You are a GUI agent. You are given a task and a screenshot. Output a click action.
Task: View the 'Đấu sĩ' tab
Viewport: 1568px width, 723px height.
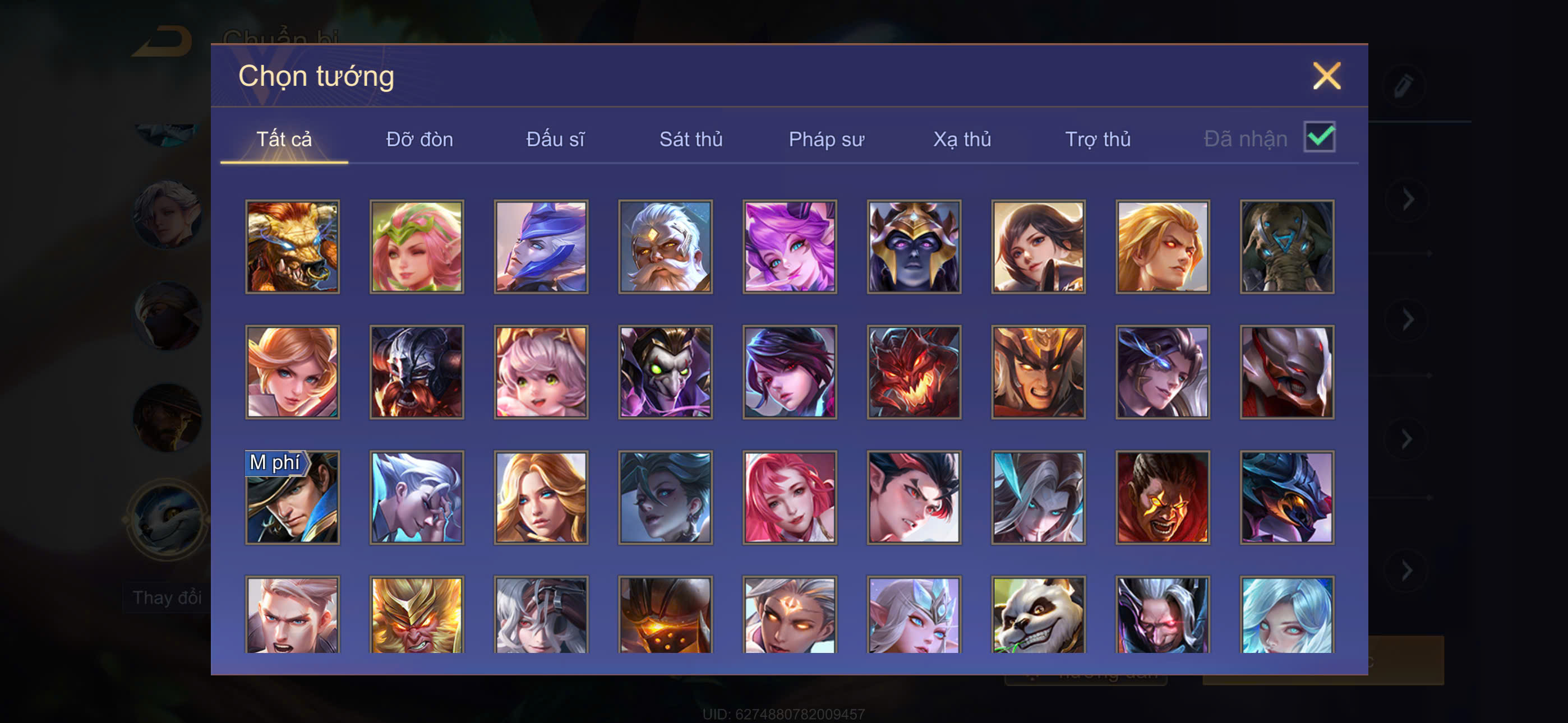point(555,140)
